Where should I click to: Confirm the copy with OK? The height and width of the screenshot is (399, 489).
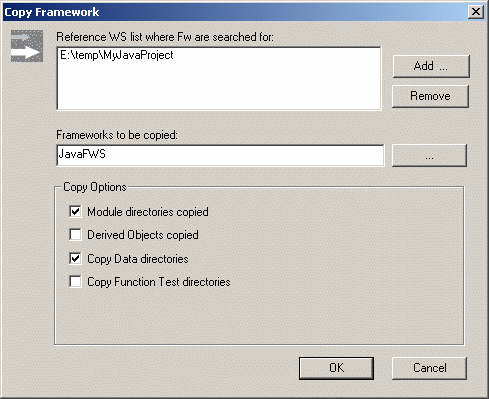(x=336, y=368)
